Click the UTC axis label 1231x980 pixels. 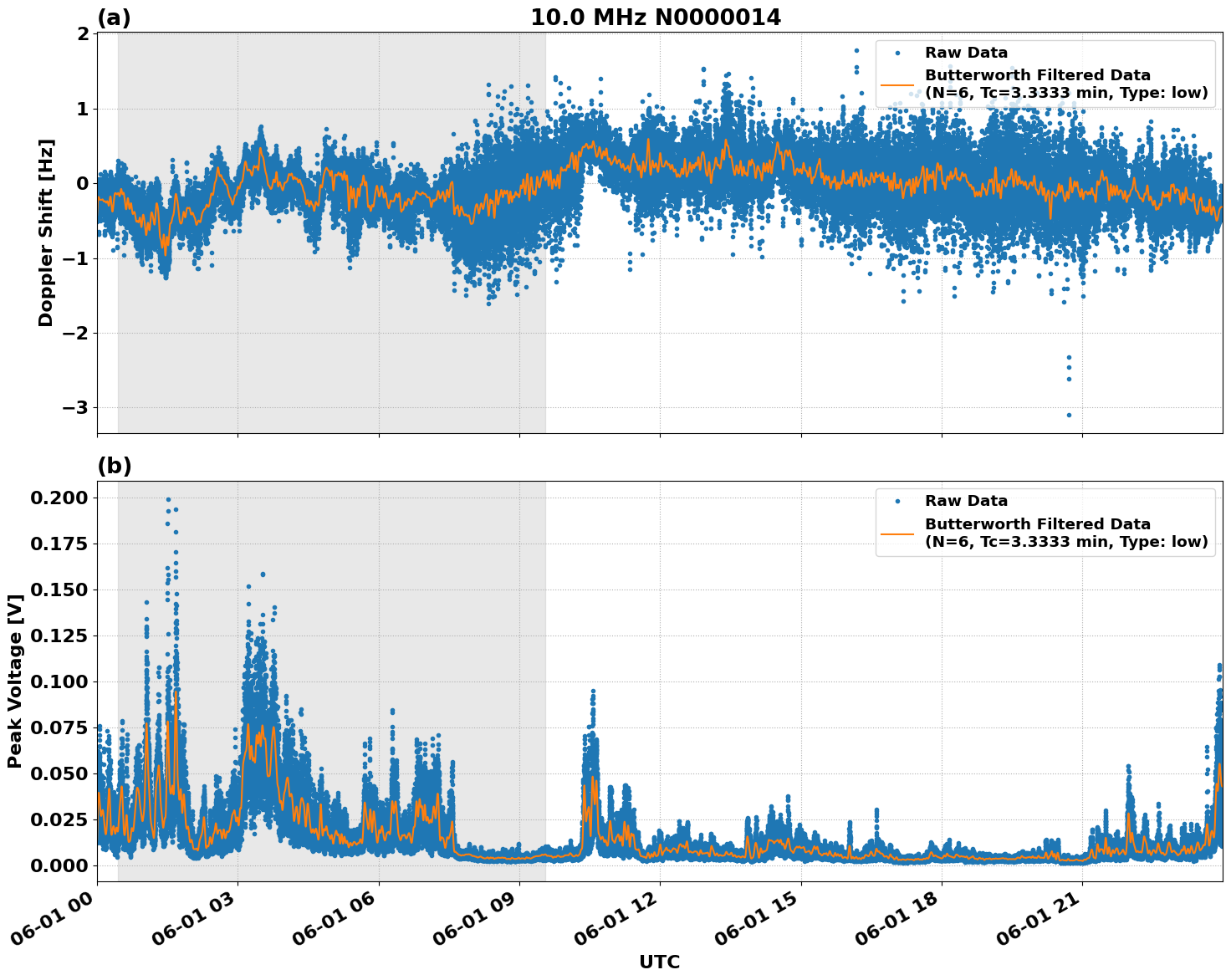coord(659,962)
